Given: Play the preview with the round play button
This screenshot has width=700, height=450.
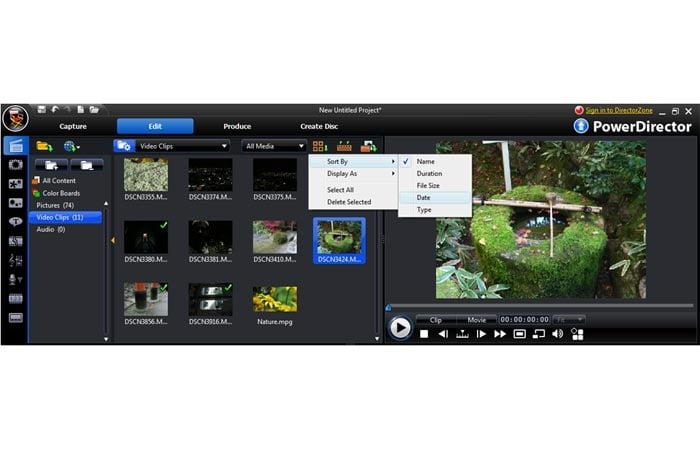Looking at the screenshot, I should pyautogui.click(x=400, y=328).
